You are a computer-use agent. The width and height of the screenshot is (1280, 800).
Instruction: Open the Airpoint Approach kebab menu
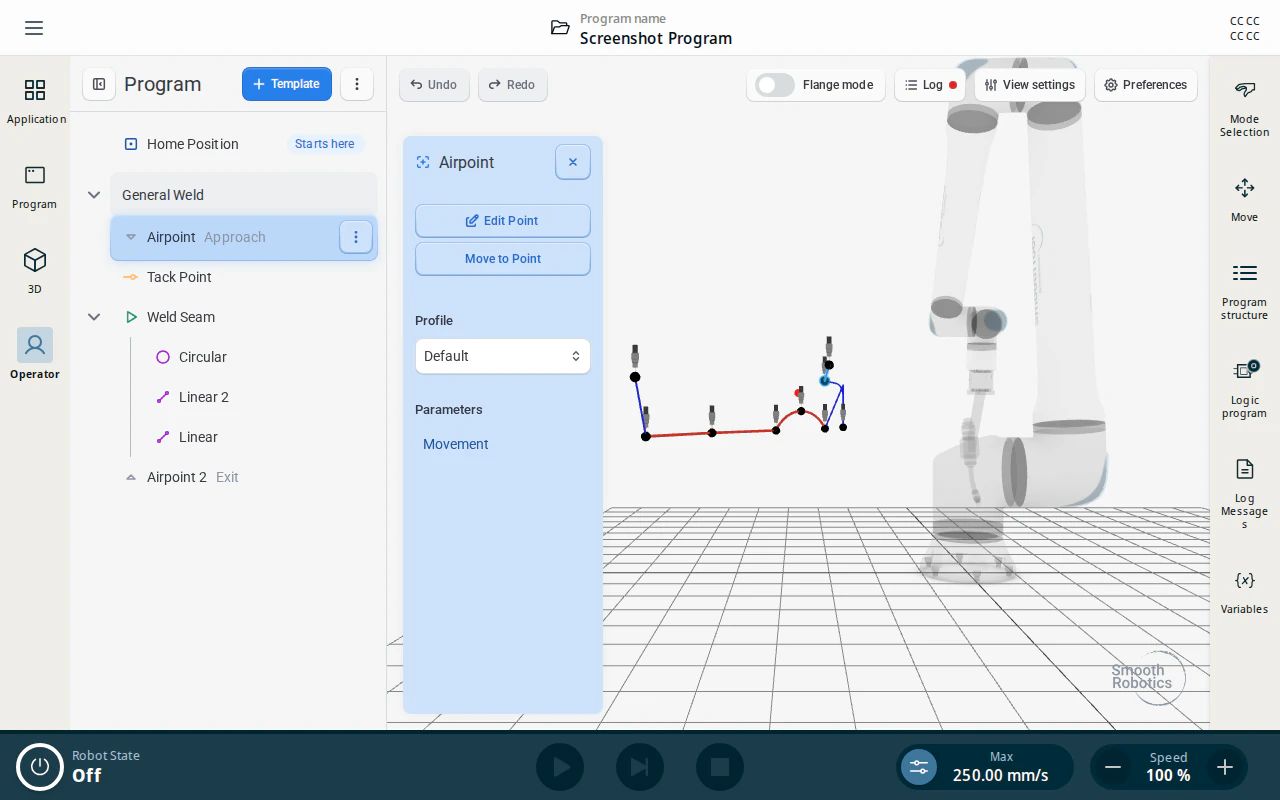(356, 237)
